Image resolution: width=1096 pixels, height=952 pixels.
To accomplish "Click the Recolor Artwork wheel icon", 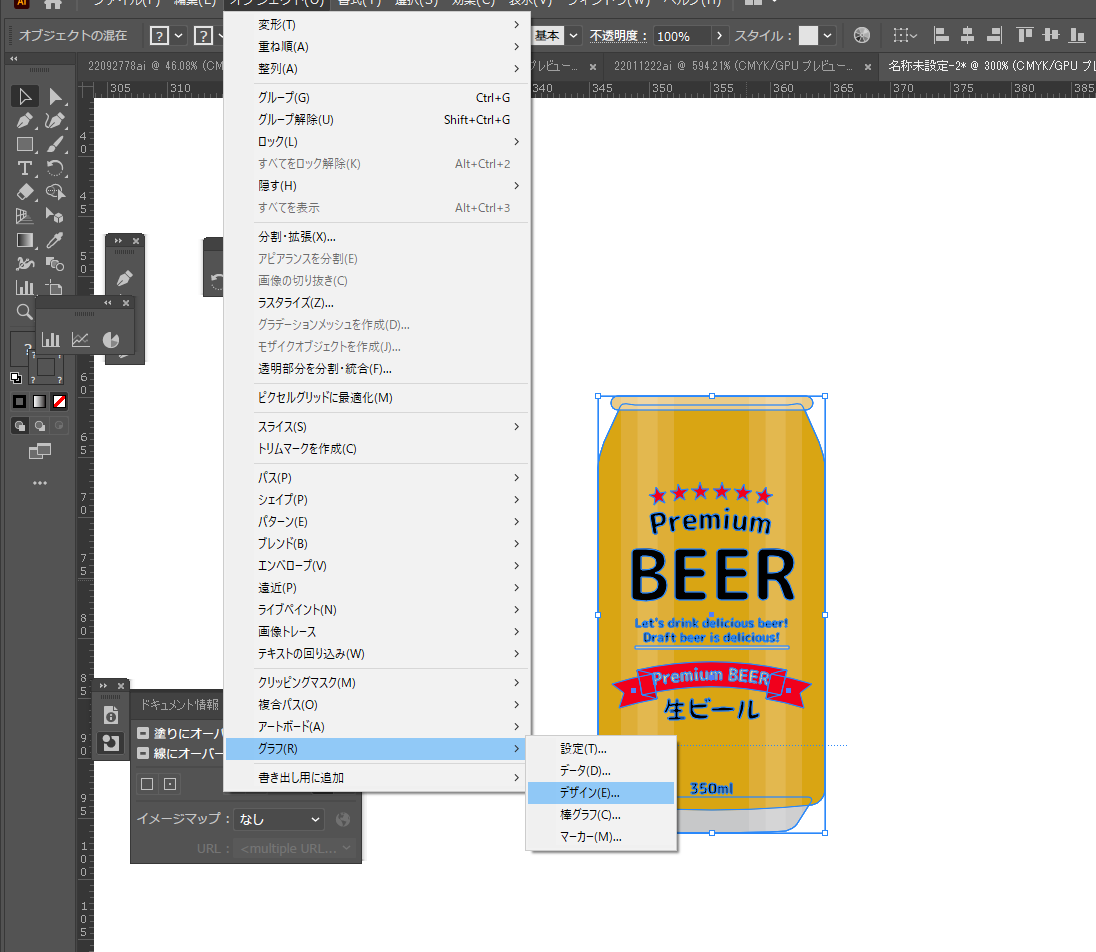I will (x=861, y=35).
